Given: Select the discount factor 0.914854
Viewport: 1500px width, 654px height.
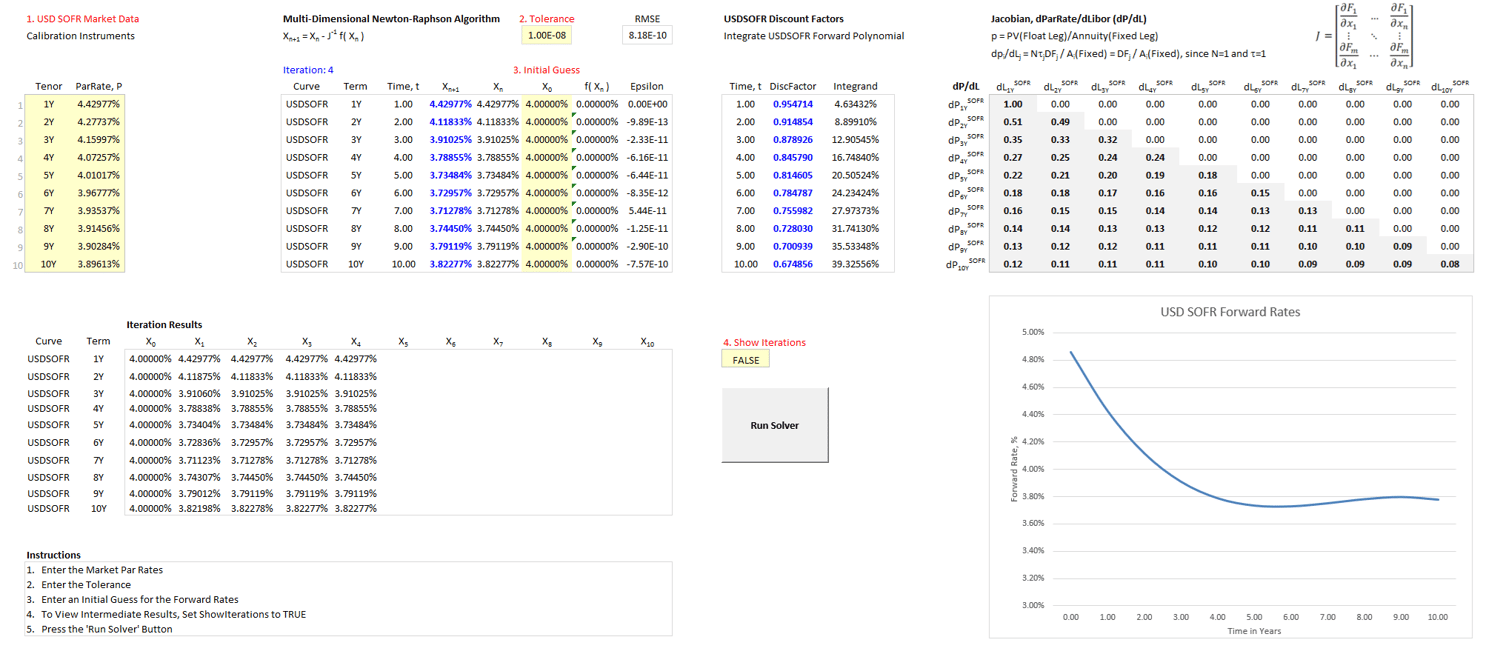Looking at the screenshot, I should [793, 122].
